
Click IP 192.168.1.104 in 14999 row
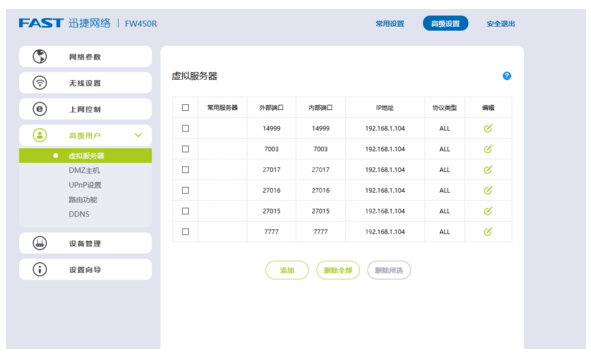385,128
